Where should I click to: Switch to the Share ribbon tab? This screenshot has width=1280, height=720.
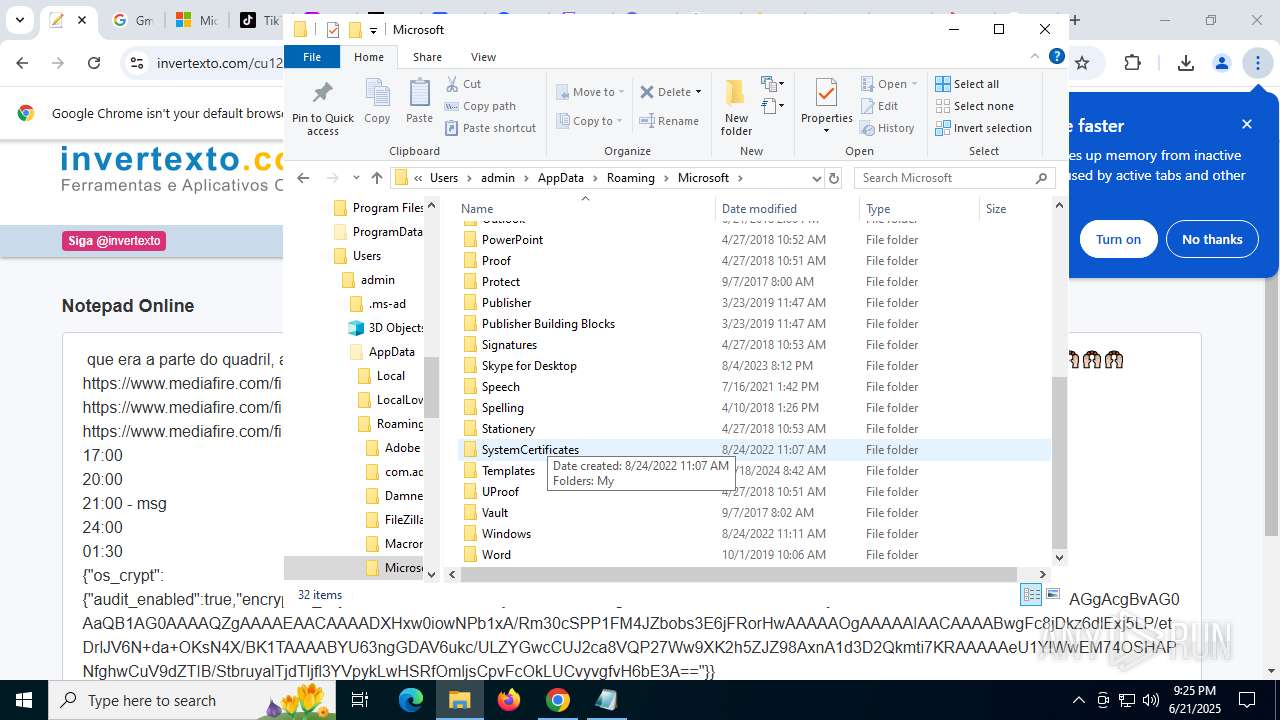(427, 57)
